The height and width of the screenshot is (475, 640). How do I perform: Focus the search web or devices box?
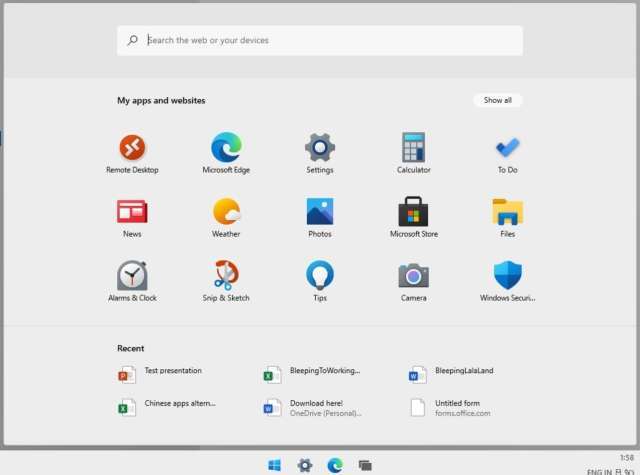pyautogui.click(x=320, y=40)
